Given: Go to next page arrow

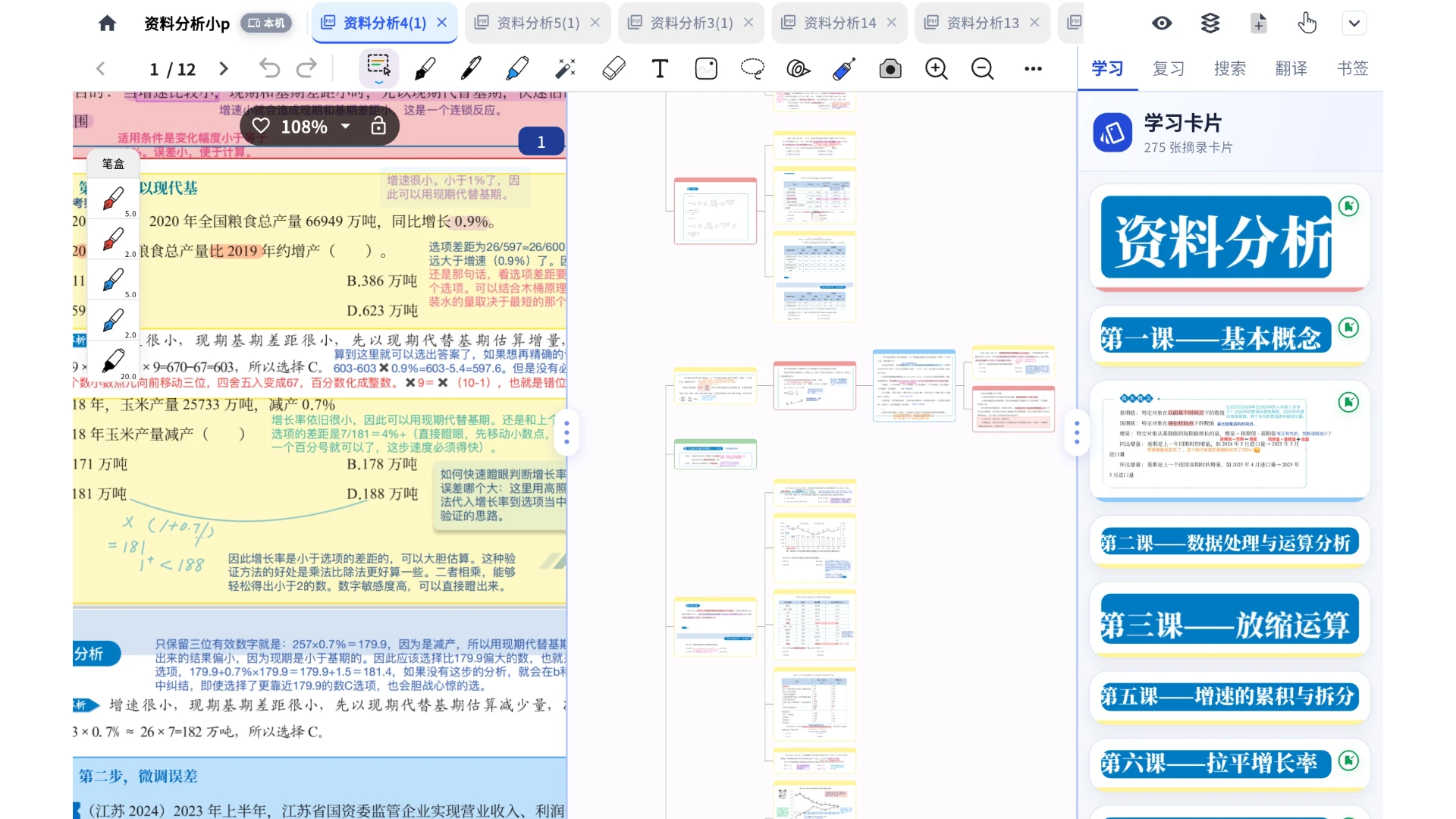Looking at the screenshot, I should (224, 69).
